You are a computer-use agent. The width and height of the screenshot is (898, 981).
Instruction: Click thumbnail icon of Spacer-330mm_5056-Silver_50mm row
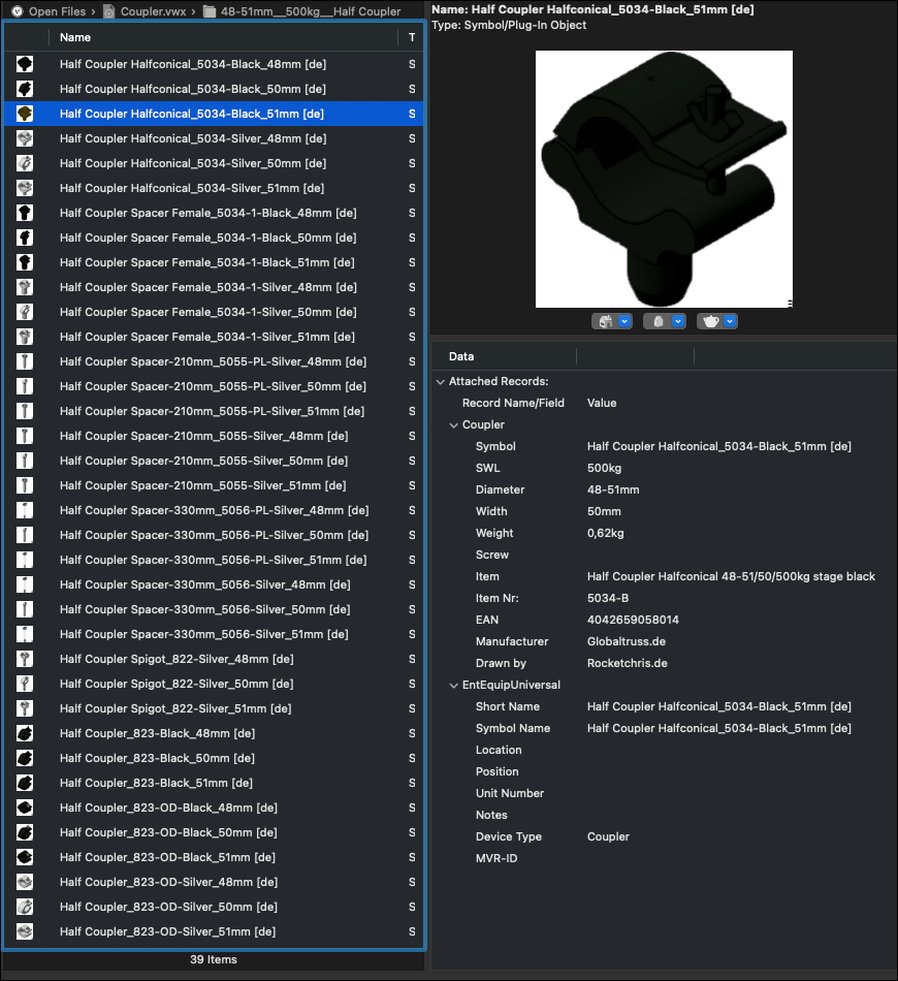coord(24,609)
